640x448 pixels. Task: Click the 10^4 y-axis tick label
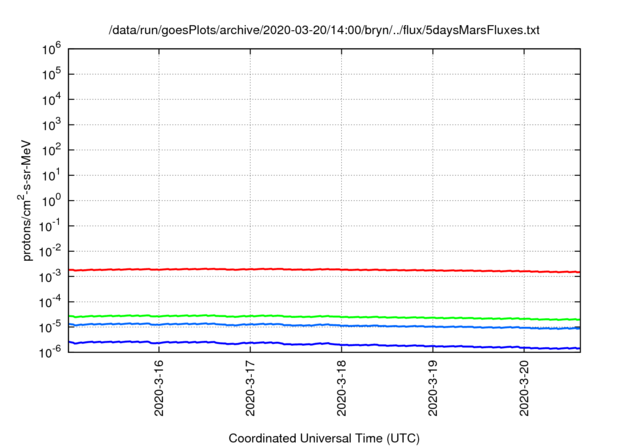51,100
